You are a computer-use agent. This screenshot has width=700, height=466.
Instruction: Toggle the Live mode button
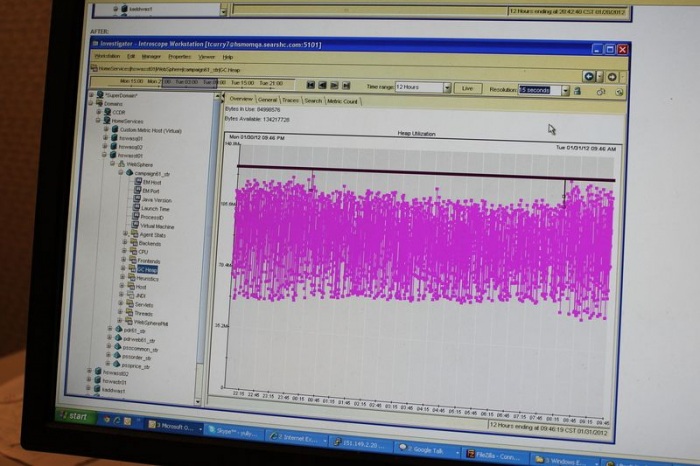click(467, 88)
